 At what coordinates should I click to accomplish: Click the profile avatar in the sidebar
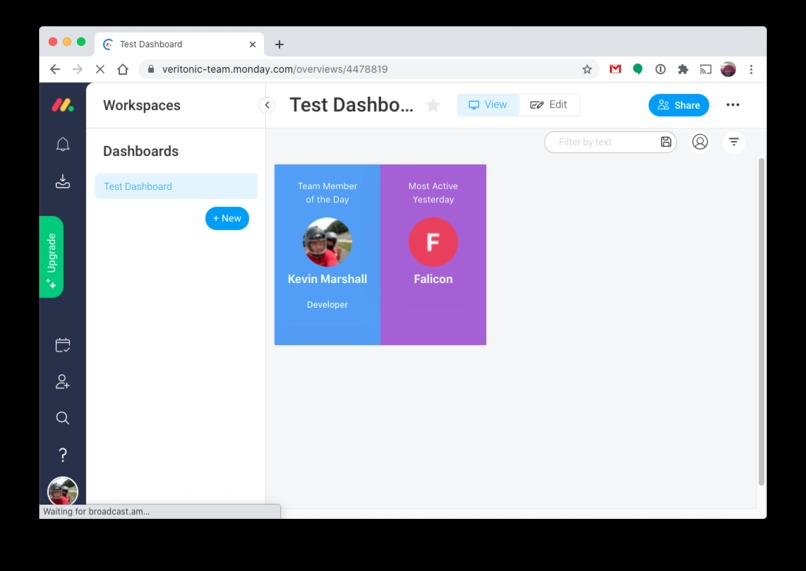(x=63, y=491)
